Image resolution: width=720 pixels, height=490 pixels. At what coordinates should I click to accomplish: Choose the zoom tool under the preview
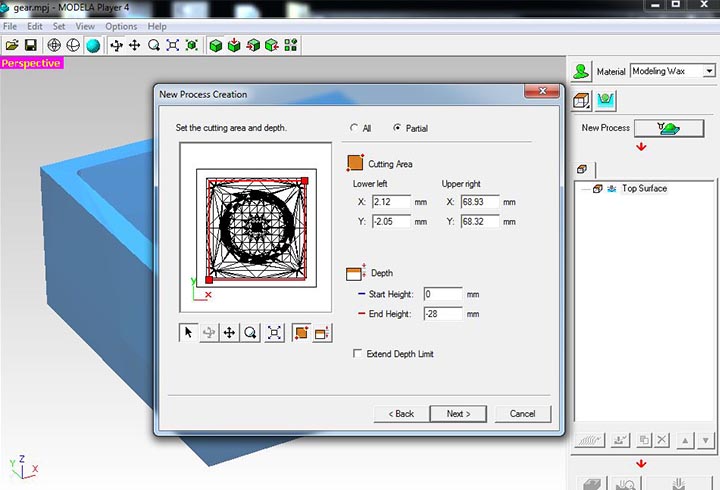point(250,332)
